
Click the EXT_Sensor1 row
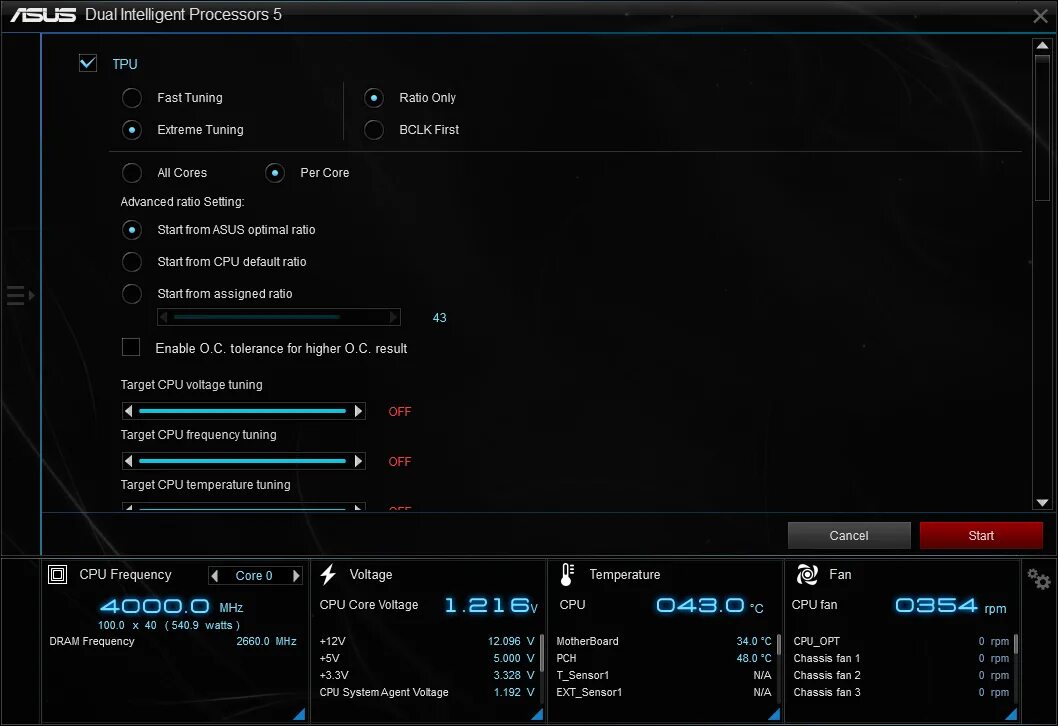(x=664, y=692)
